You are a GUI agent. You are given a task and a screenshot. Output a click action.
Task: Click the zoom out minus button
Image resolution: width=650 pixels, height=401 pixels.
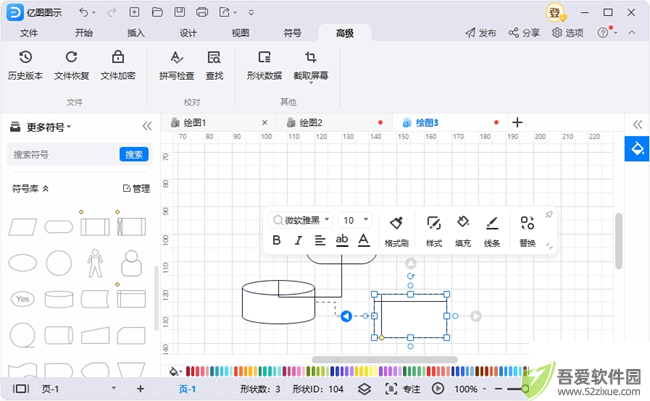coord(498,389)
